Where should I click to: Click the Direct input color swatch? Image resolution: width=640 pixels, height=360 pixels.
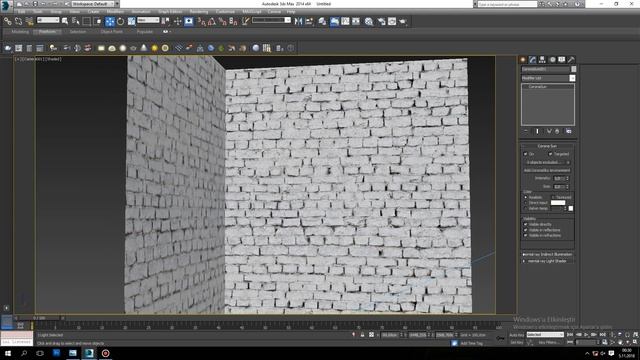(x=558, y=203)
